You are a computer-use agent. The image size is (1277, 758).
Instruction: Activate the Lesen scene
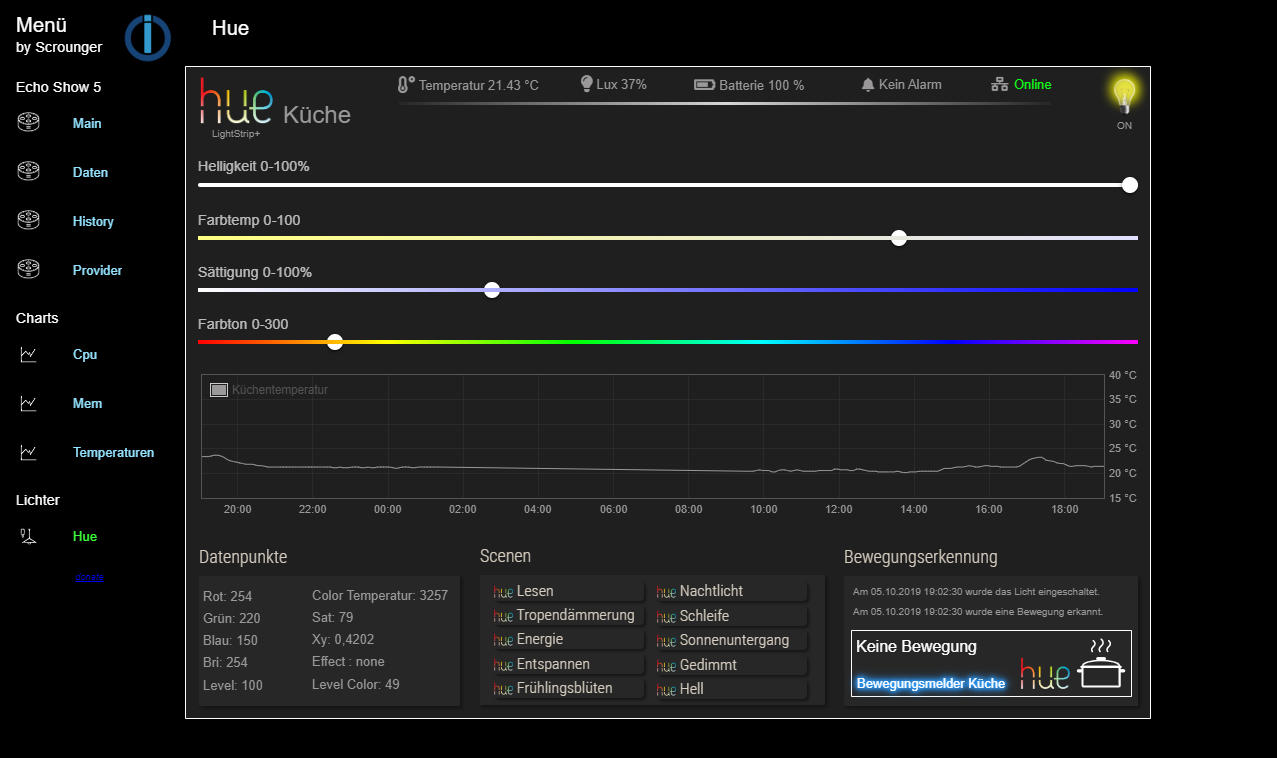pos(566,591)
